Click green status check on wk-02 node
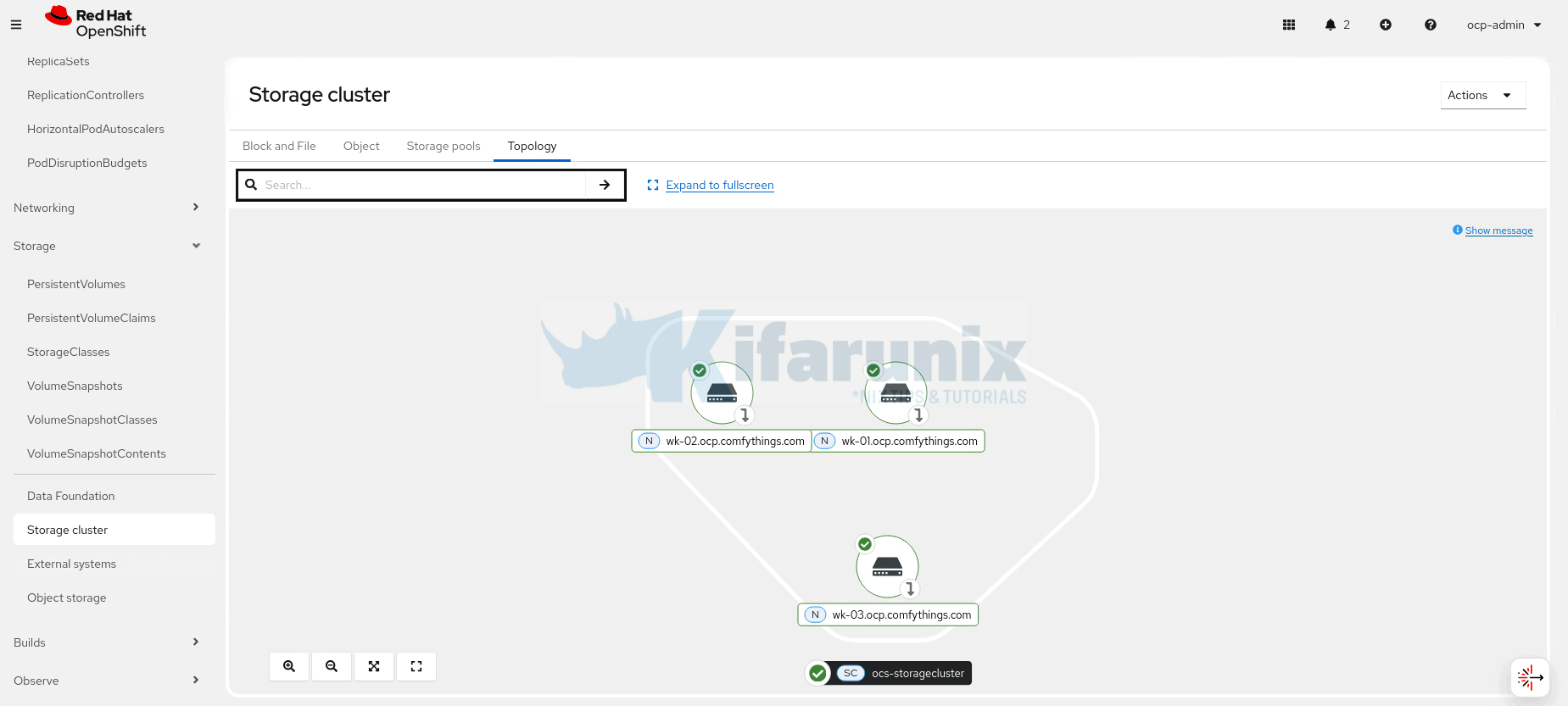The image size is (1568, 706). point(700,370)
